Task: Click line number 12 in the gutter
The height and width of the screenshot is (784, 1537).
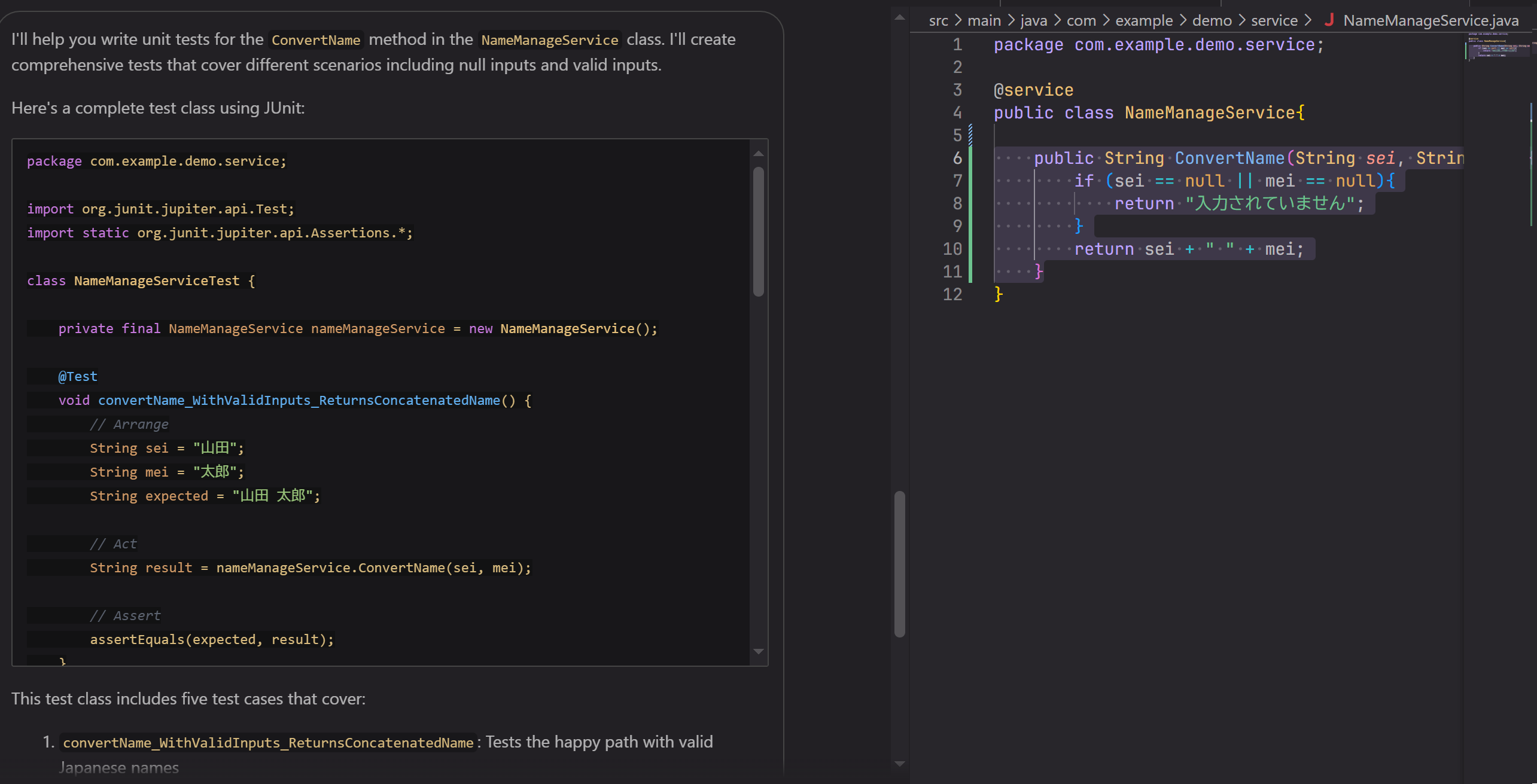Action: (x=952, y=294)
